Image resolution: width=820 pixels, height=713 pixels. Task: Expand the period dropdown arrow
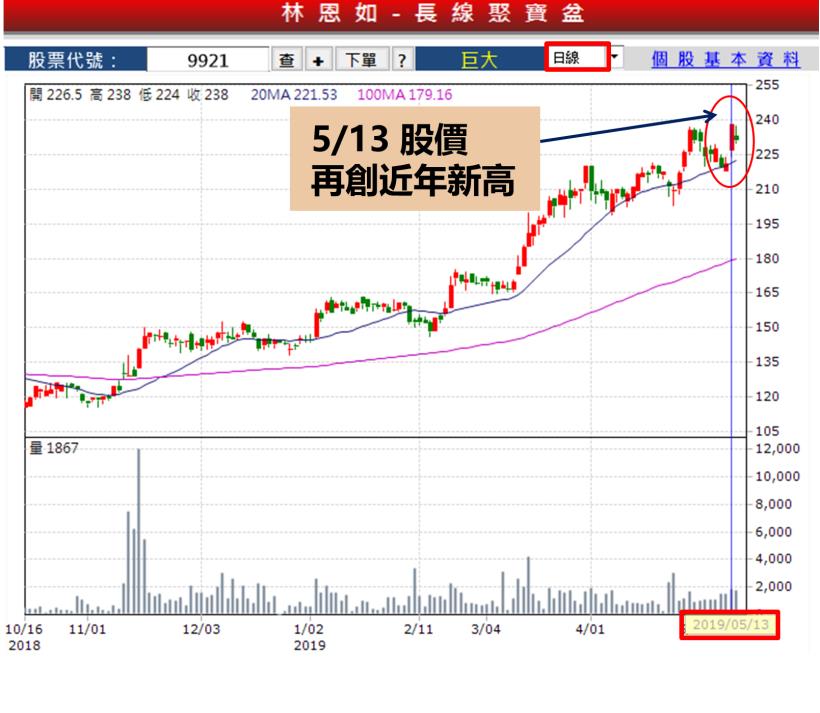pos(616,56)
